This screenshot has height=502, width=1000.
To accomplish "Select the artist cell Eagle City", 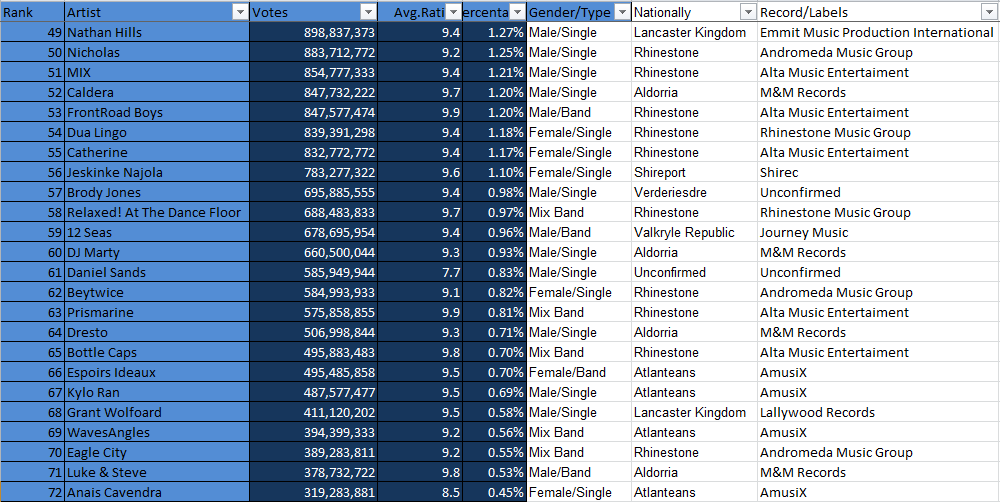I will pos(156,453).
